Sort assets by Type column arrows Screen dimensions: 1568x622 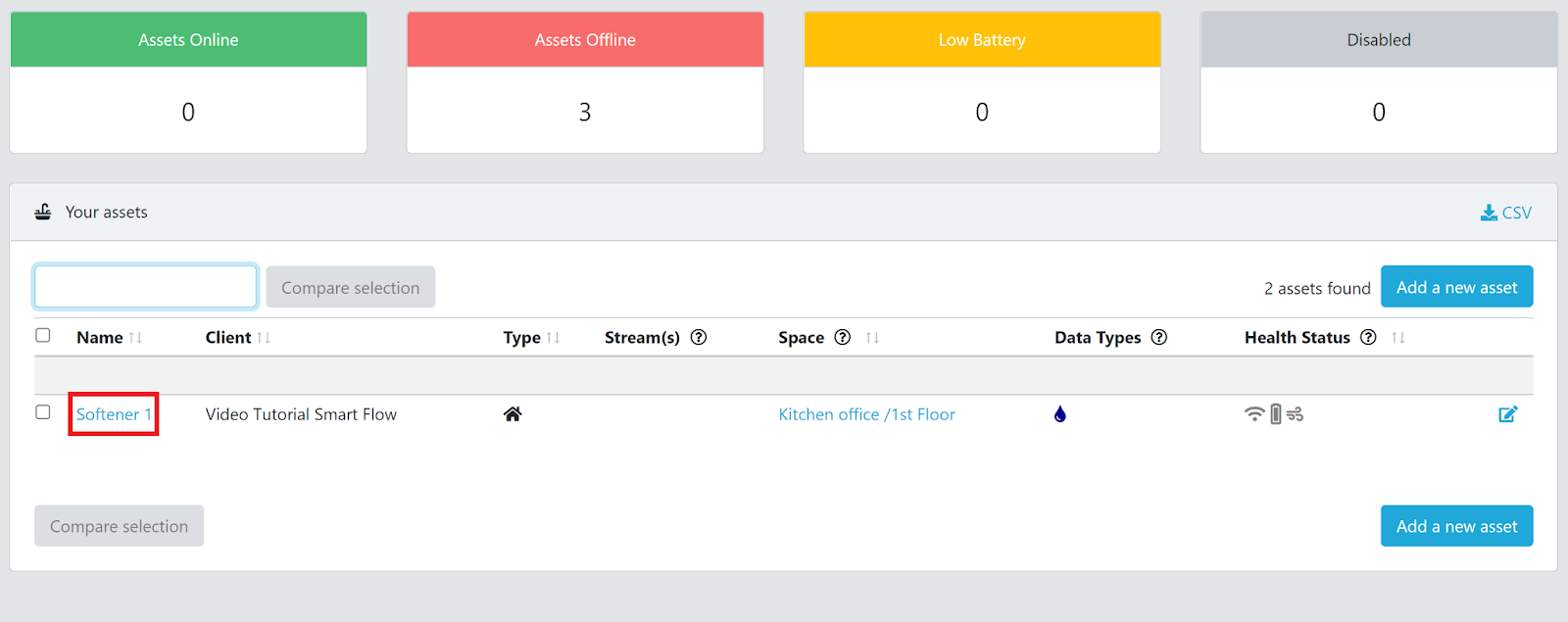(x=554, y=338)
